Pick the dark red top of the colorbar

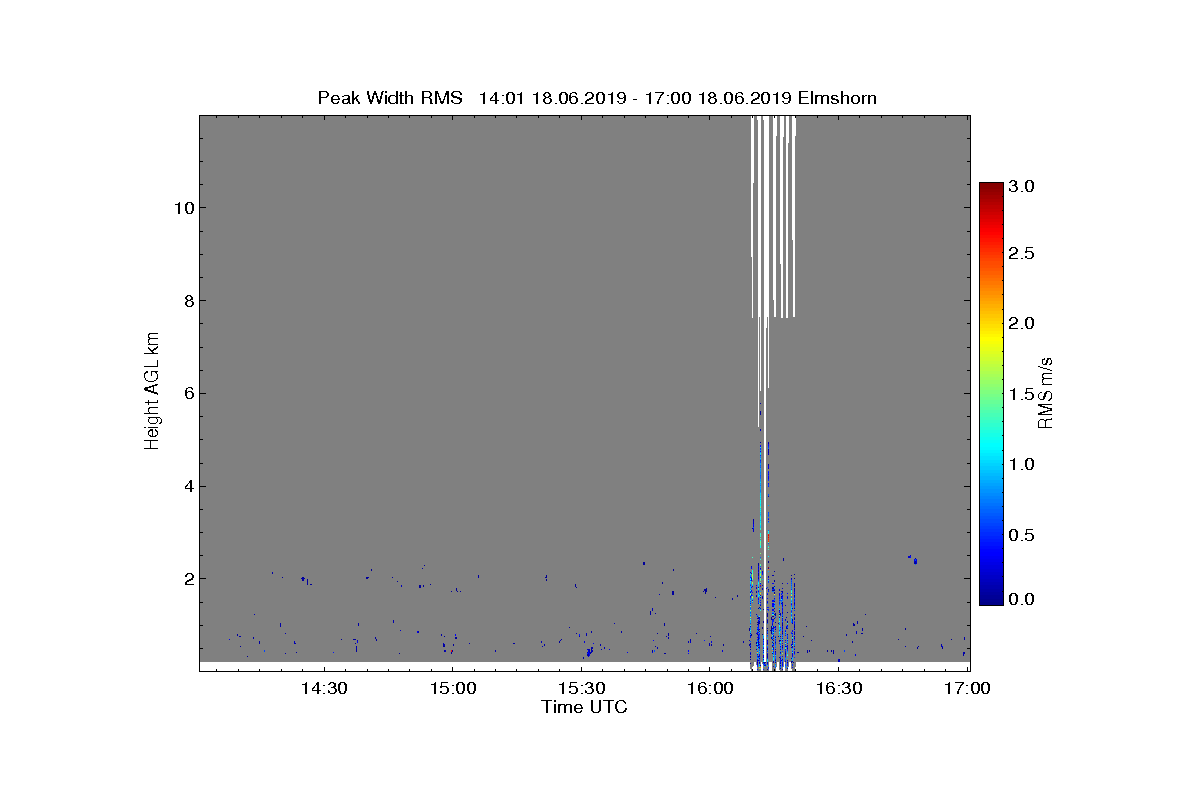point(991,190)
